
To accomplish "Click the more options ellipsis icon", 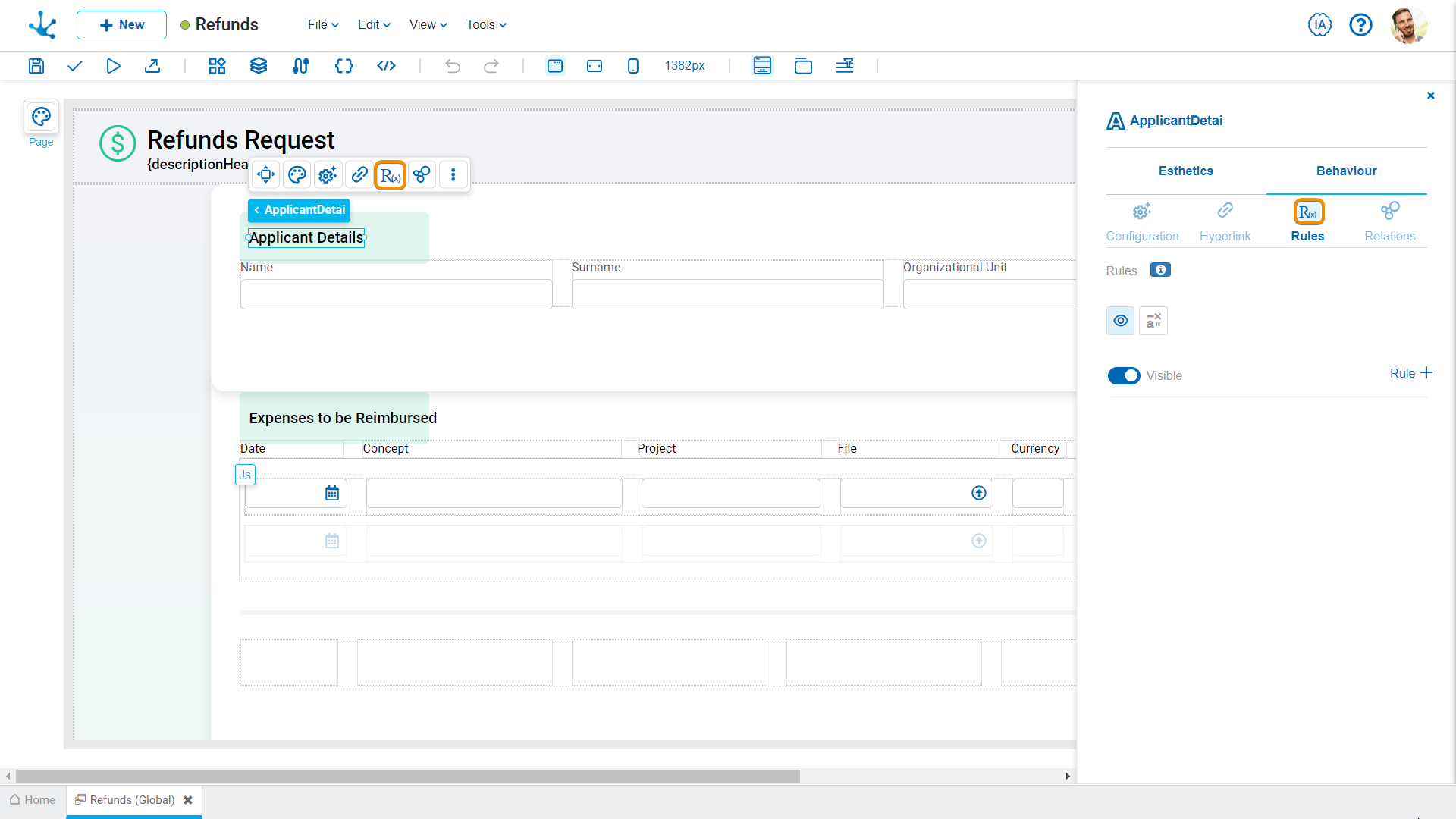I will click(452, 174).
